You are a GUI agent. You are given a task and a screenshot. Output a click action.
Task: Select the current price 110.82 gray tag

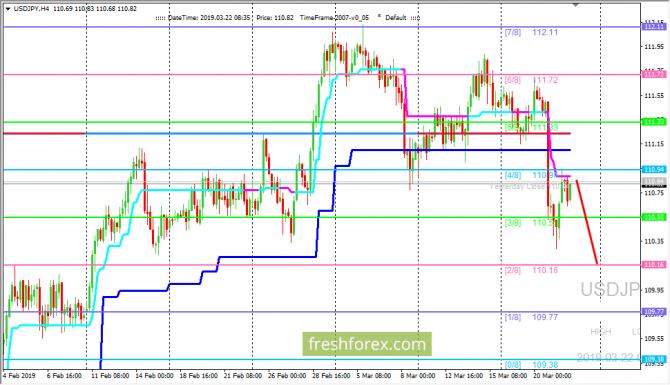point(654,182)
